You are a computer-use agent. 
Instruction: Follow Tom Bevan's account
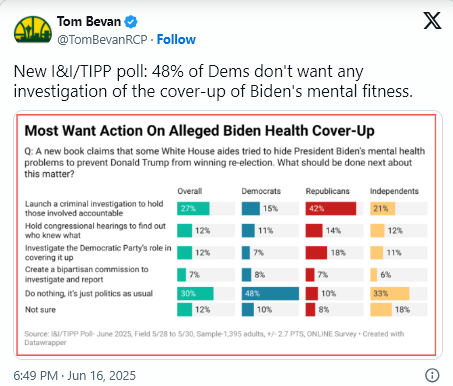pyautogui.click(x=176, y=39)
